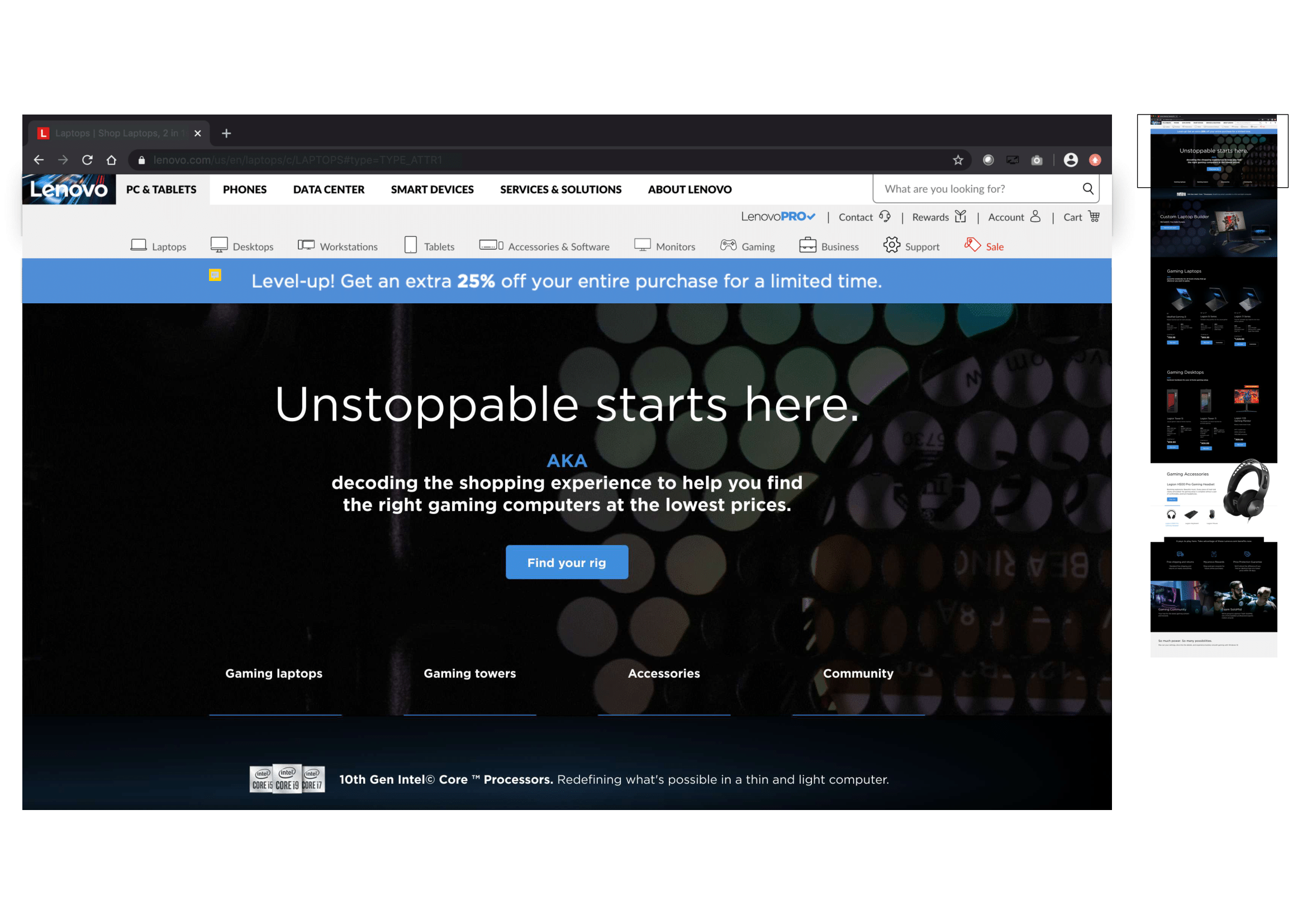Open a new browser tab
1307x924 pixels.
coord(226,134)
